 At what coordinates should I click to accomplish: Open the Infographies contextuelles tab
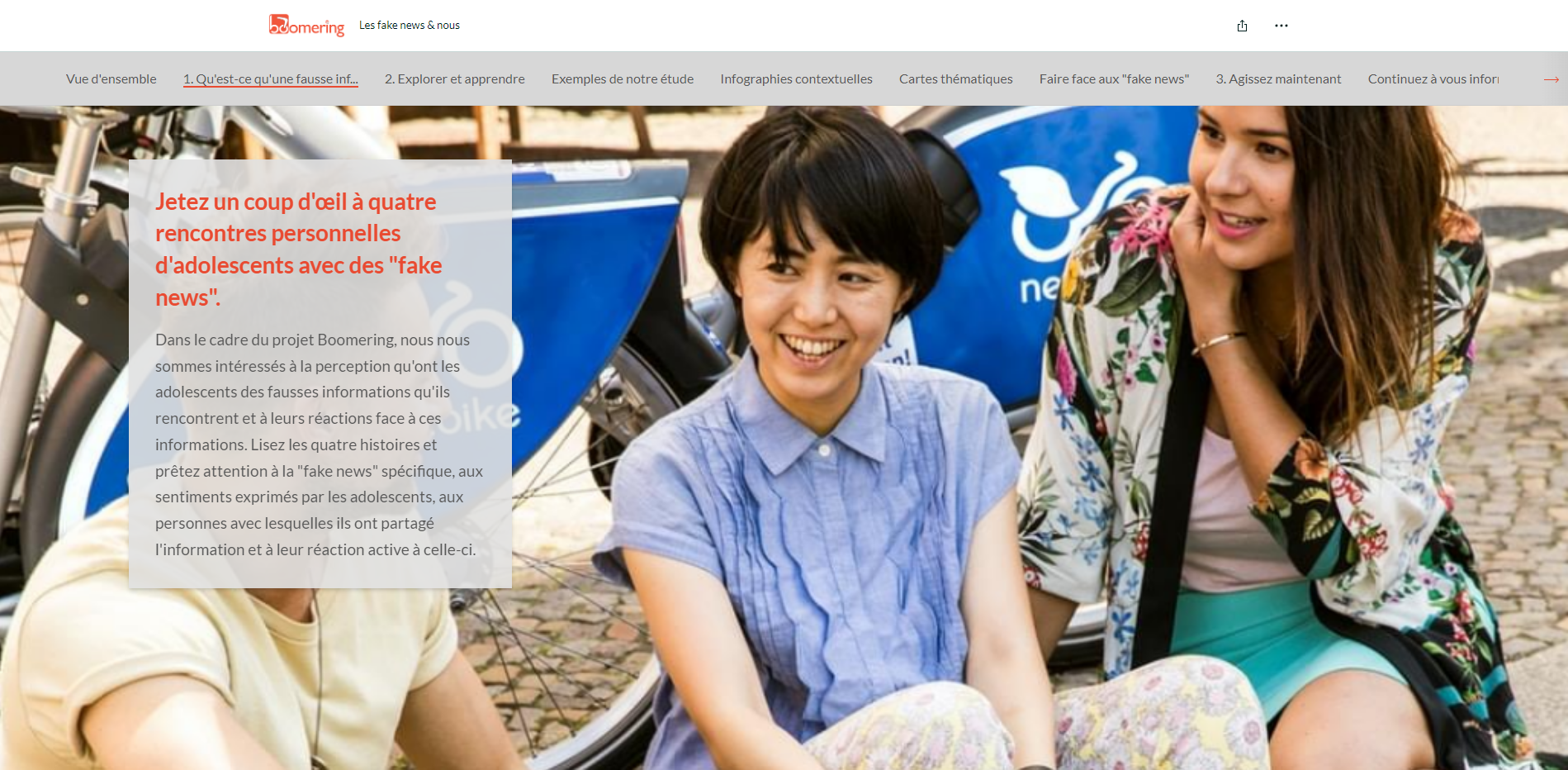point(796,79)
